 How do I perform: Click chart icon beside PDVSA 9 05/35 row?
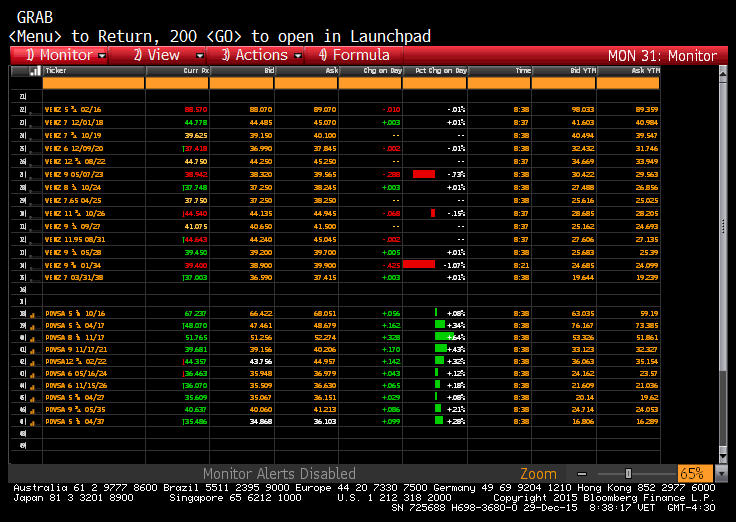point(32,410)
